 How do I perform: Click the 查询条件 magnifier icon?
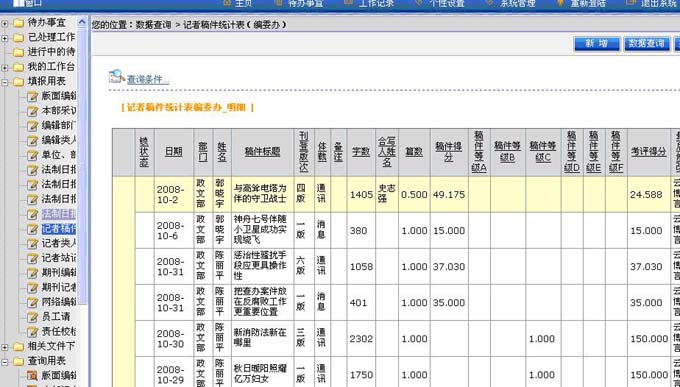point(117,76)
